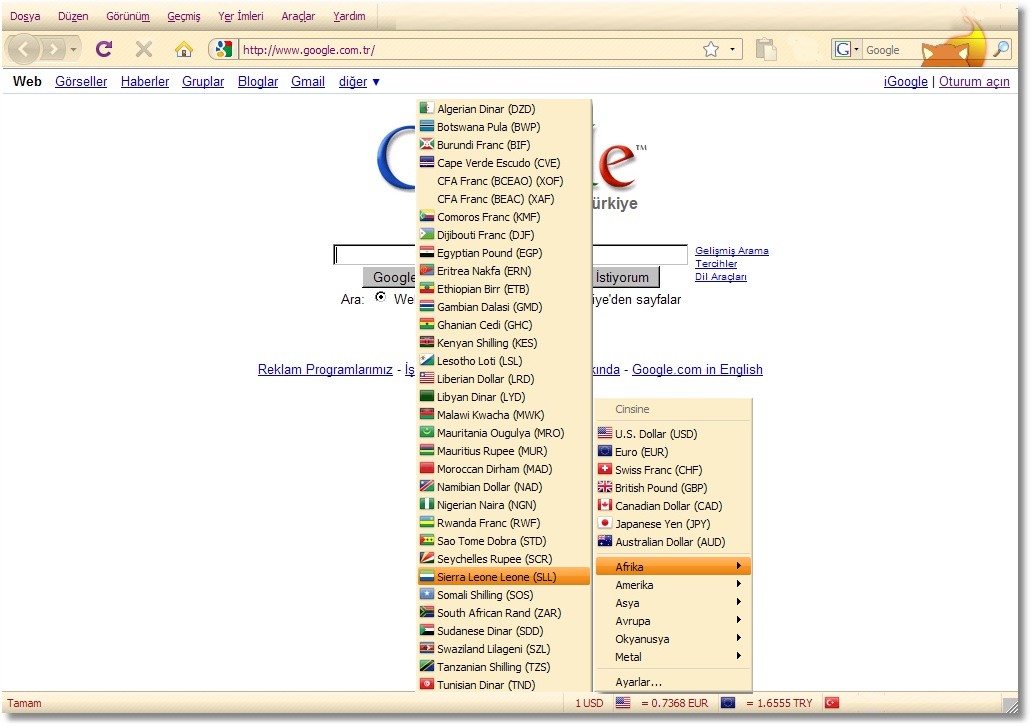Select the Web search radio button
The image size is (1032, 727).
[x=380, y=297]
